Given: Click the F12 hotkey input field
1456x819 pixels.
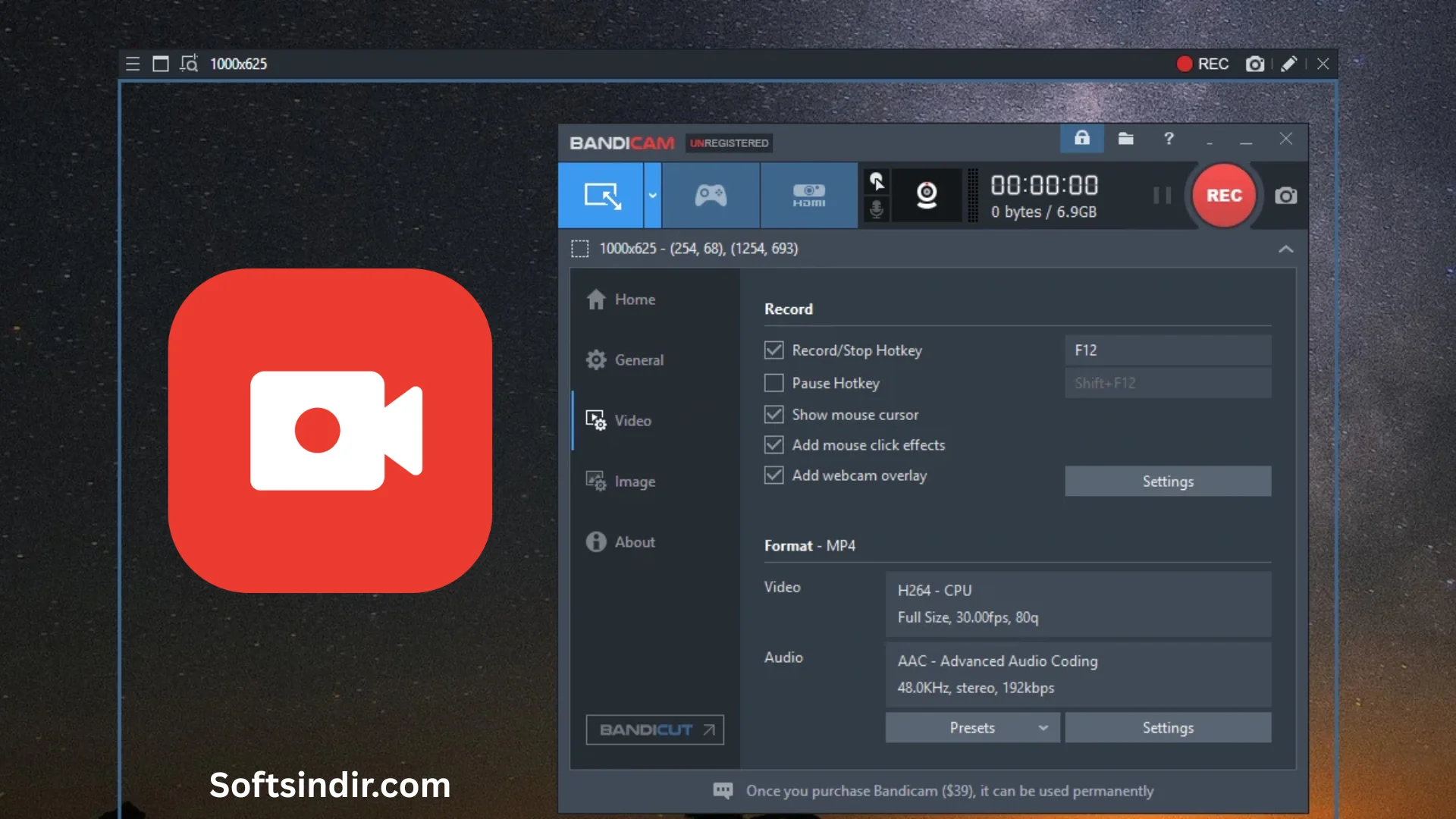Looking at the screenshot, I should (x=1167, y=350).
